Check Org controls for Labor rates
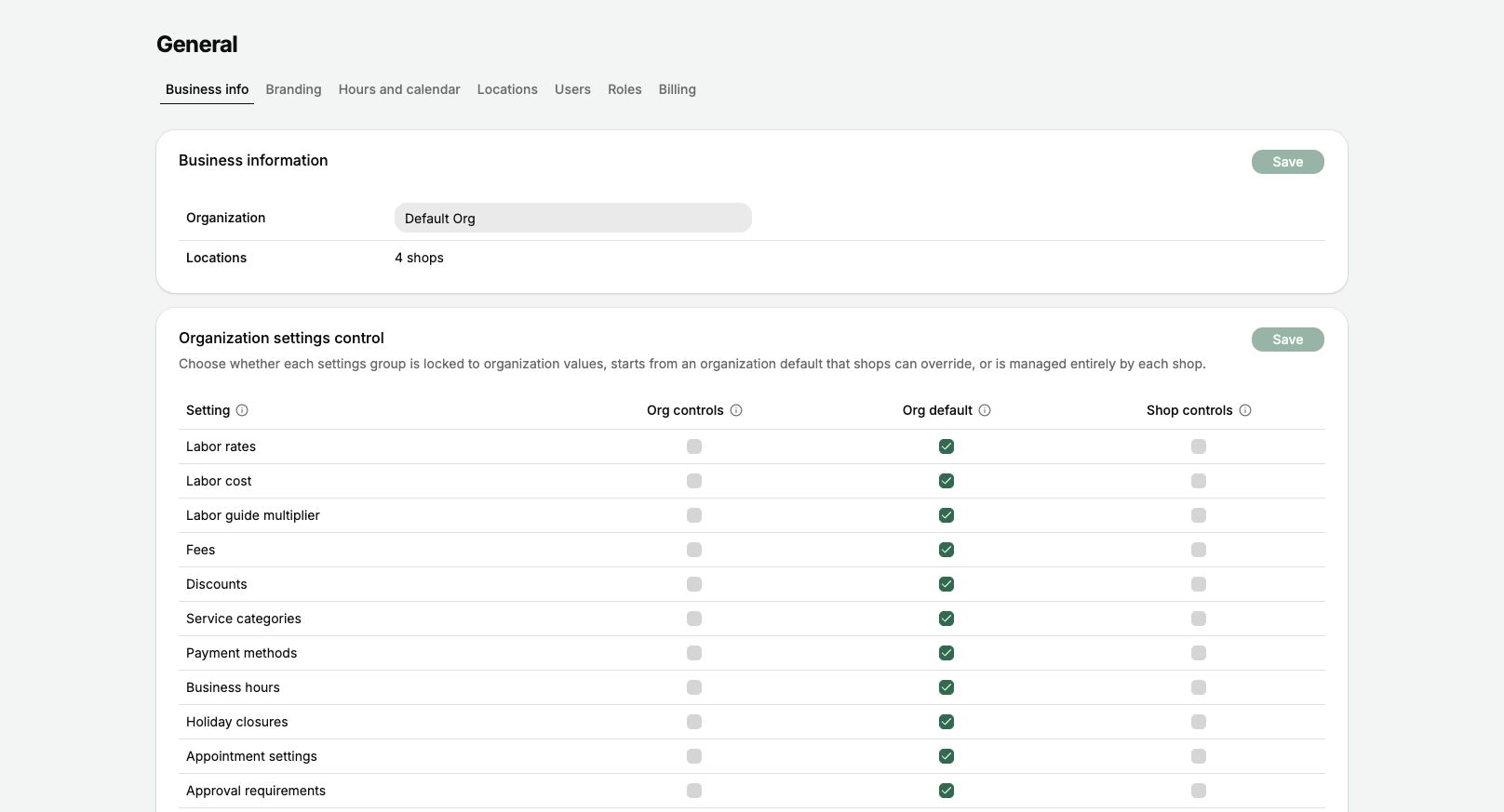The image size is (1504, 812). [x=694, y=446]
